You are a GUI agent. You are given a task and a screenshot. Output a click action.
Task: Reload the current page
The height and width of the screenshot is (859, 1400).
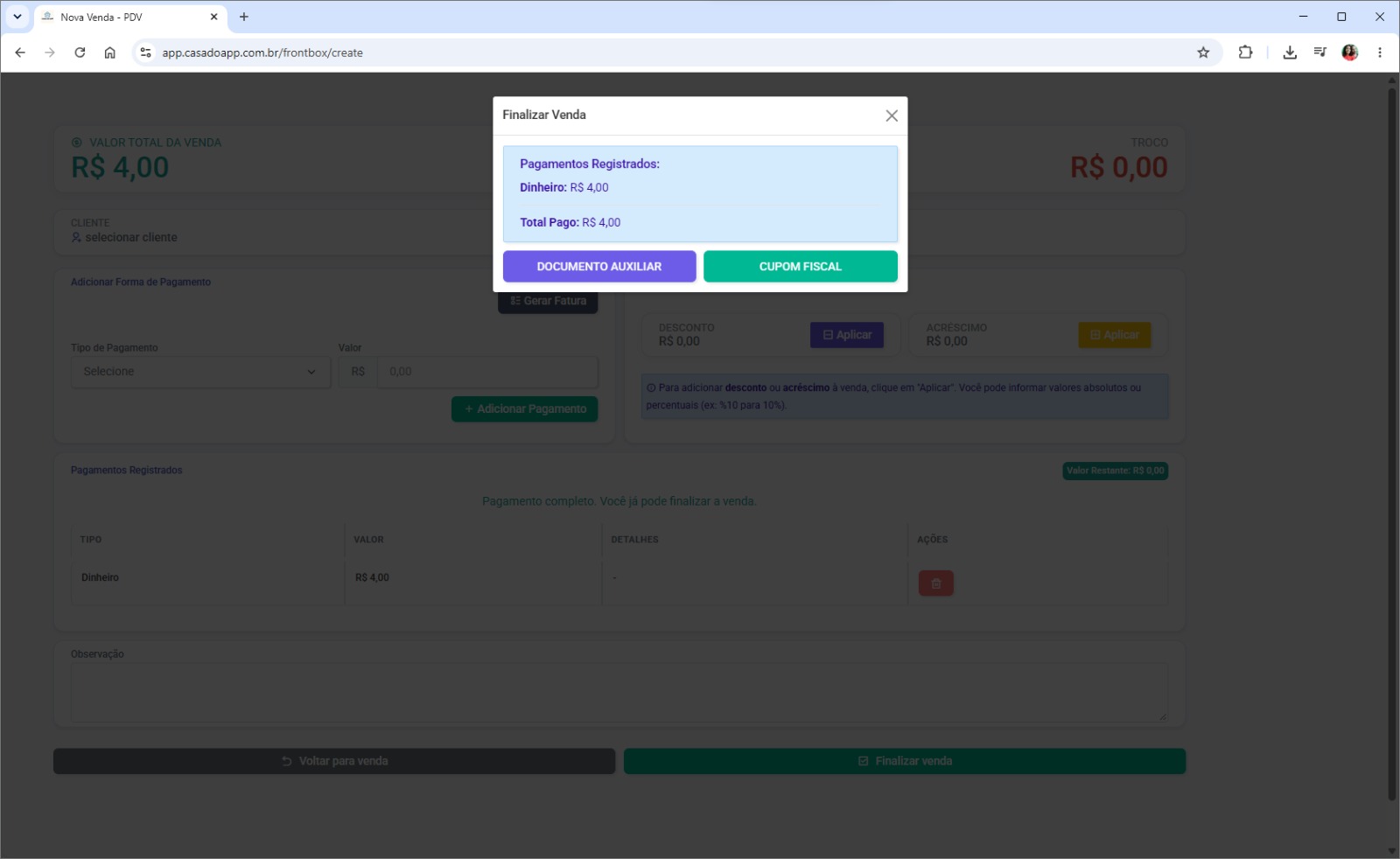point(80,52)
